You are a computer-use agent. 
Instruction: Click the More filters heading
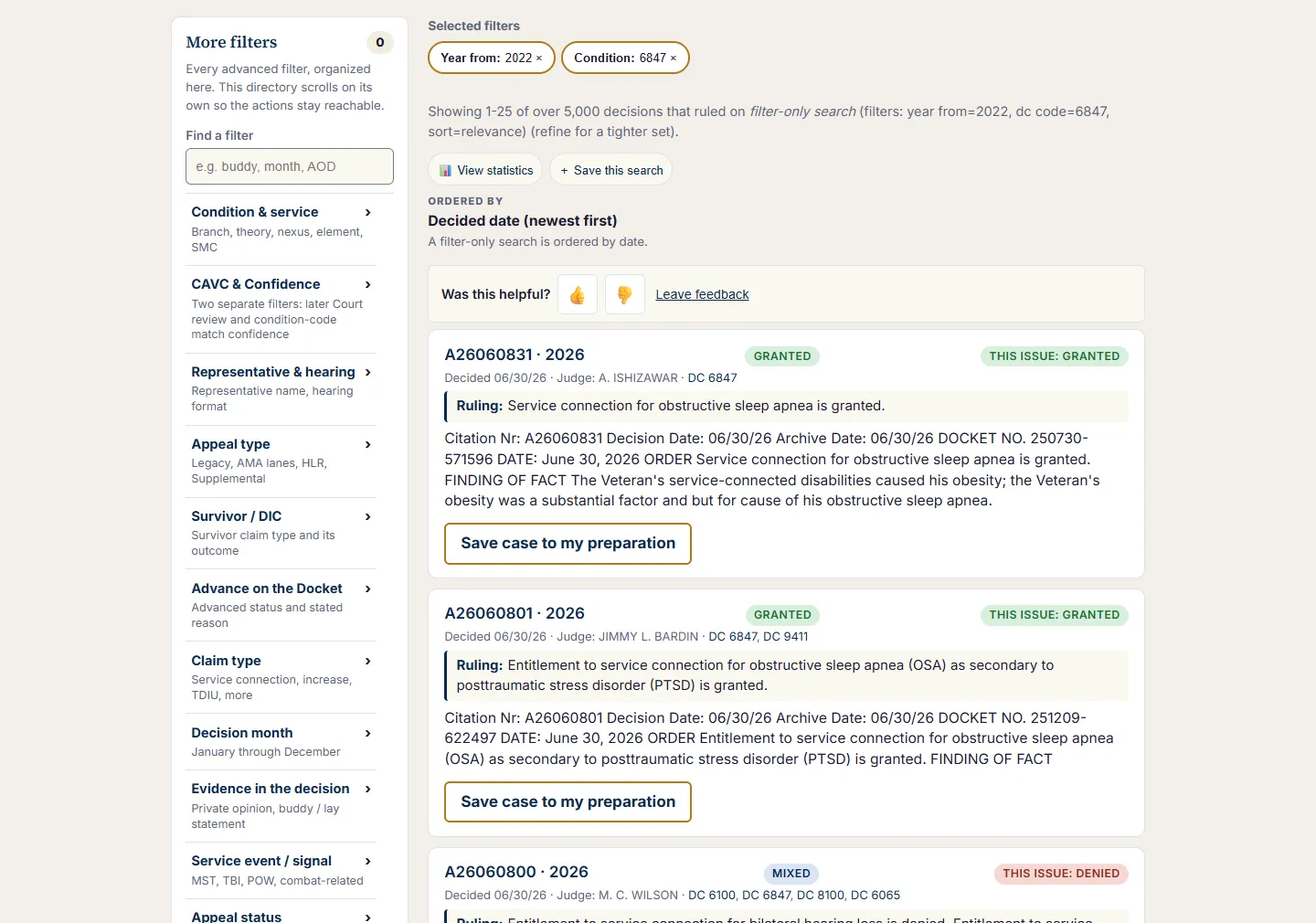coord(231,42)
